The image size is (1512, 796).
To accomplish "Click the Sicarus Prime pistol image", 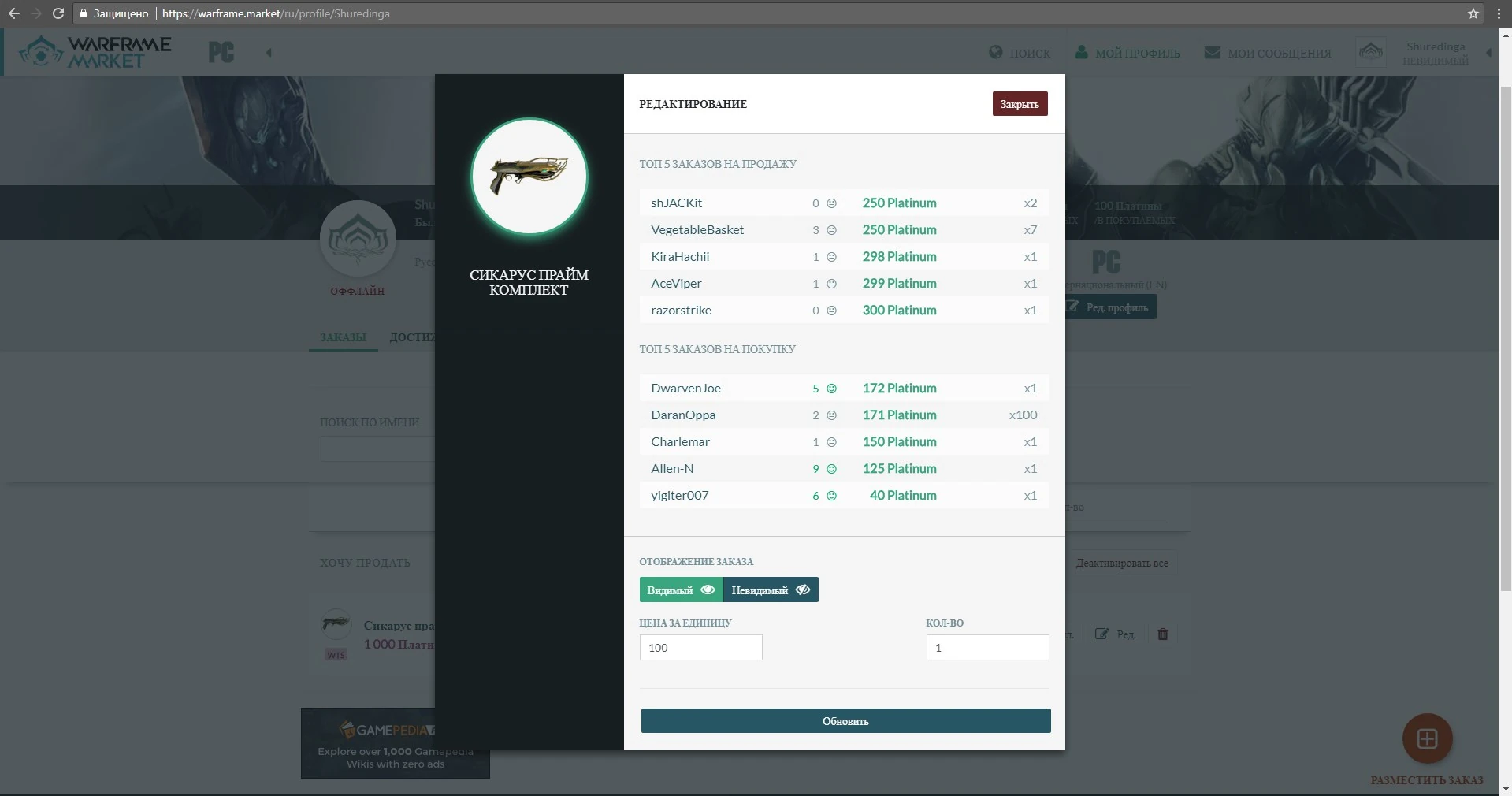I will [529, 176].
